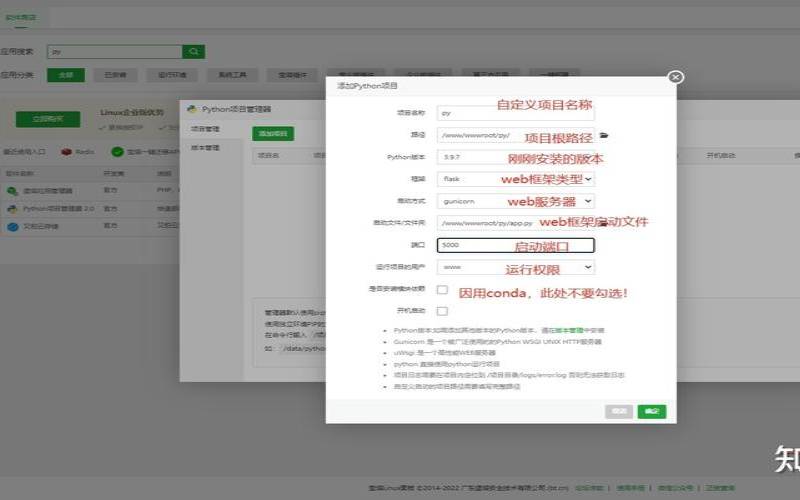
Task: Click the Redis label in recent entries
Action: [x=85, y=152]
